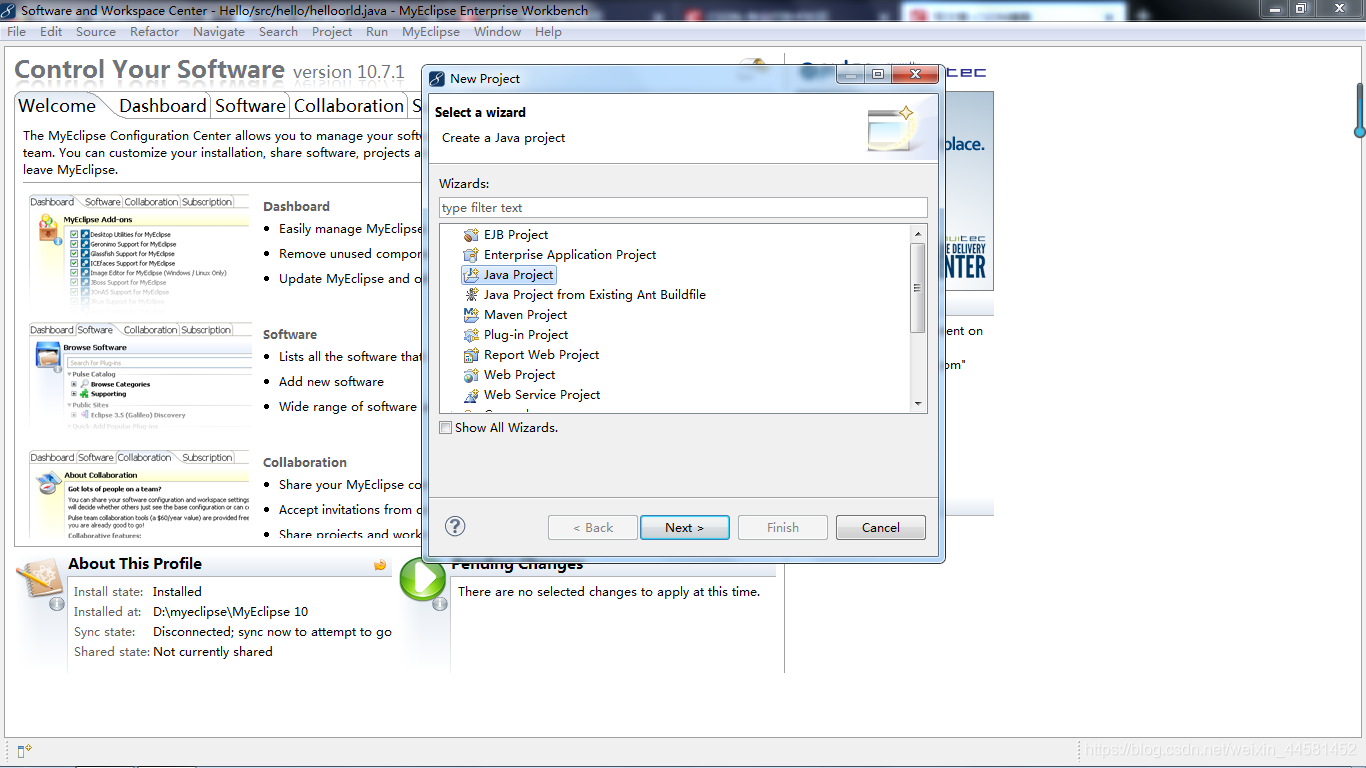Click the wizard list scrollbar thumb

[918, 288]
